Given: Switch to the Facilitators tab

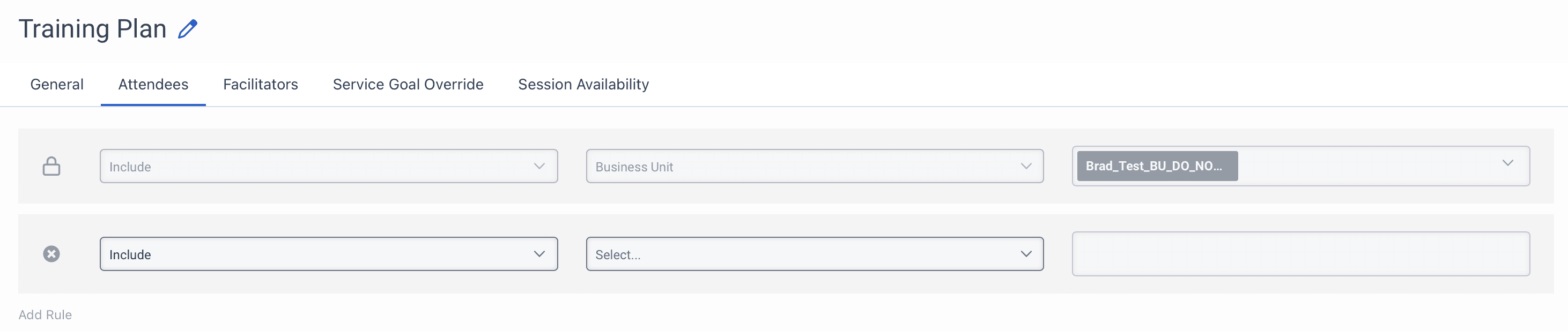Looking at the screenshot, I should click(x=260, y=84).
